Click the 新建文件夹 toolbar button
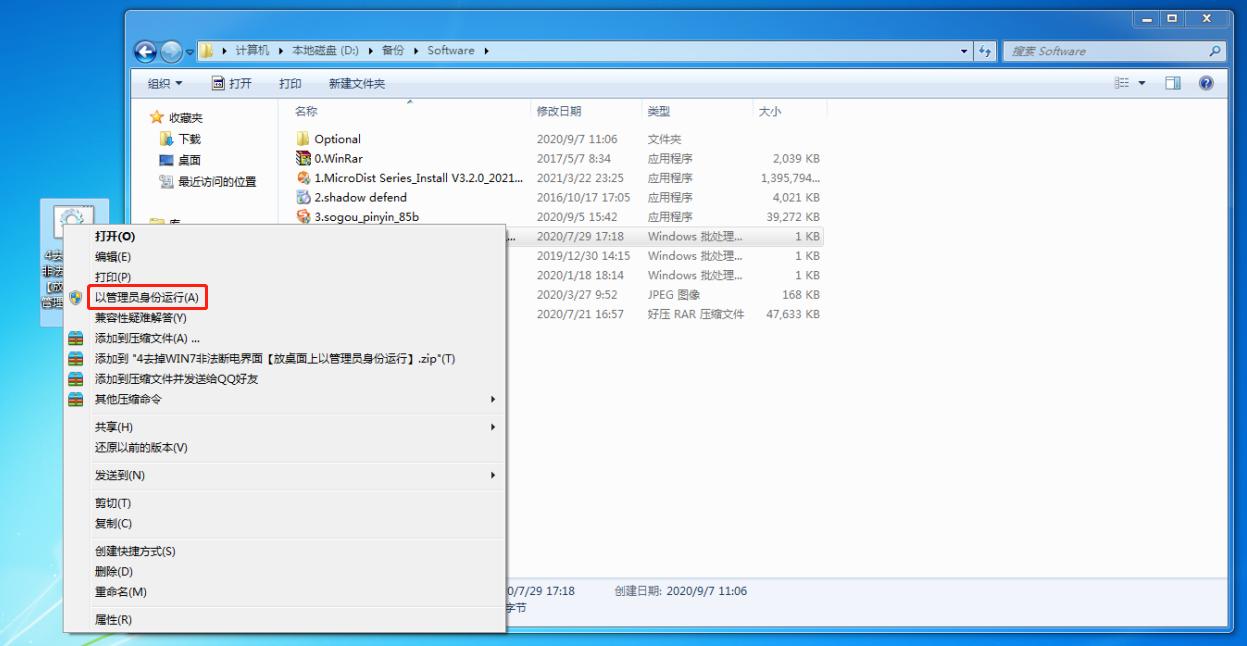Screen dimensions: 1247x646 (x=357, y=84)
